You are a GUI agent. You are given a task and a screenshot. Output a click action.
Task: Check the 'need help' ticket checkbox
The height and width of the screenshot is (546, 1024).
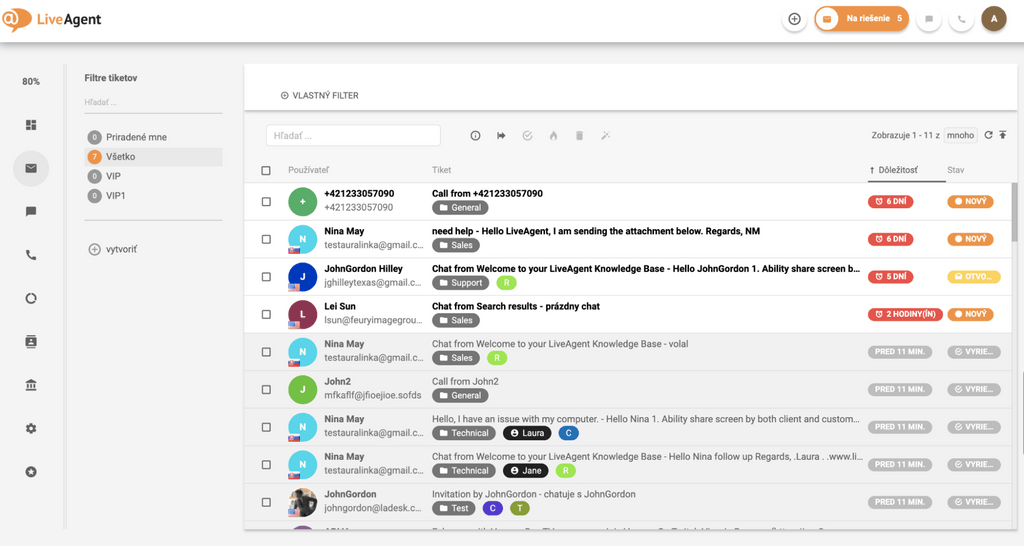266,239
